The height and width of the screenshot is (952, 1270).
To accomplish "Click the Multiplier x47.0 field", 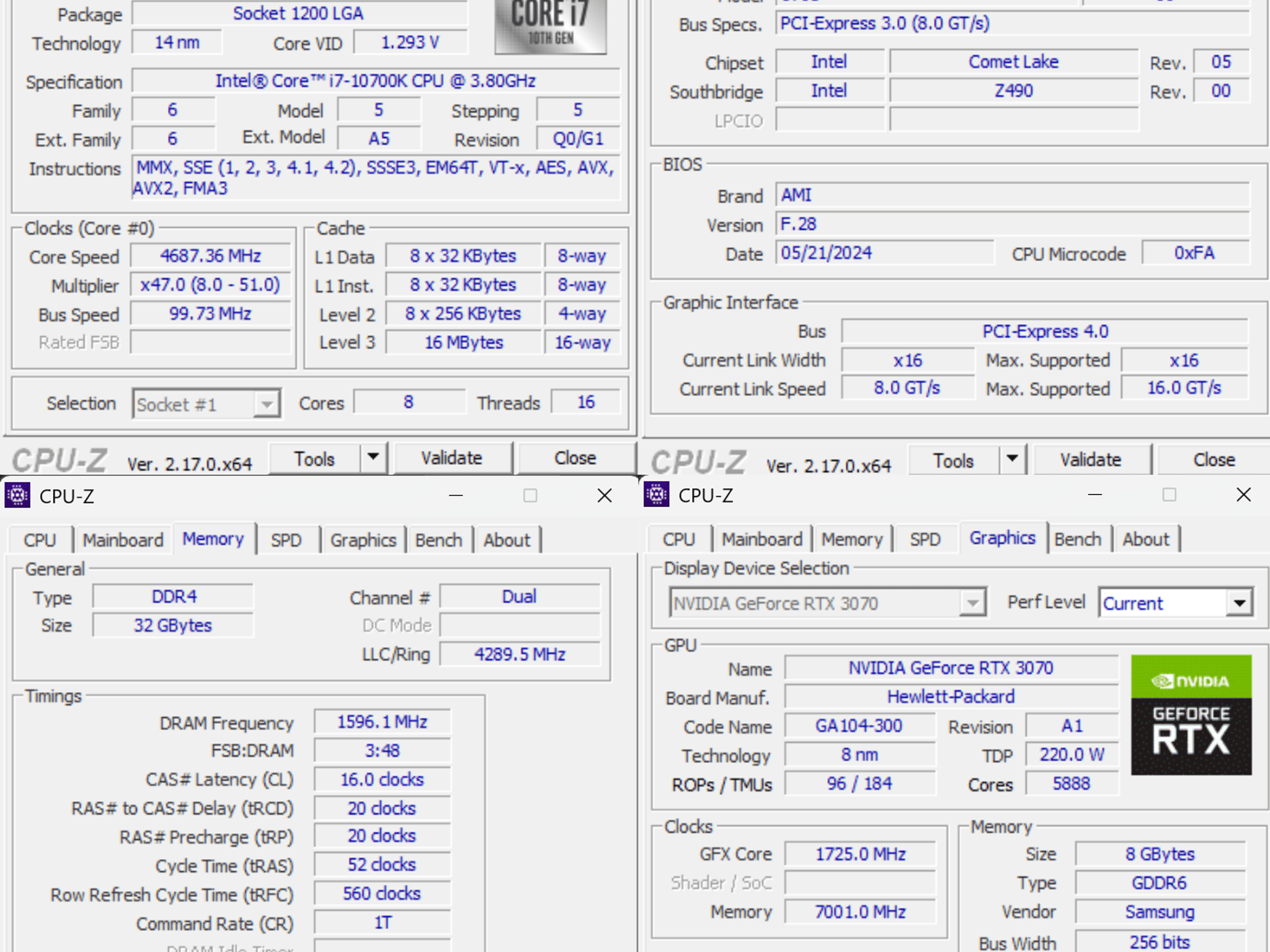I will (211, 285).
